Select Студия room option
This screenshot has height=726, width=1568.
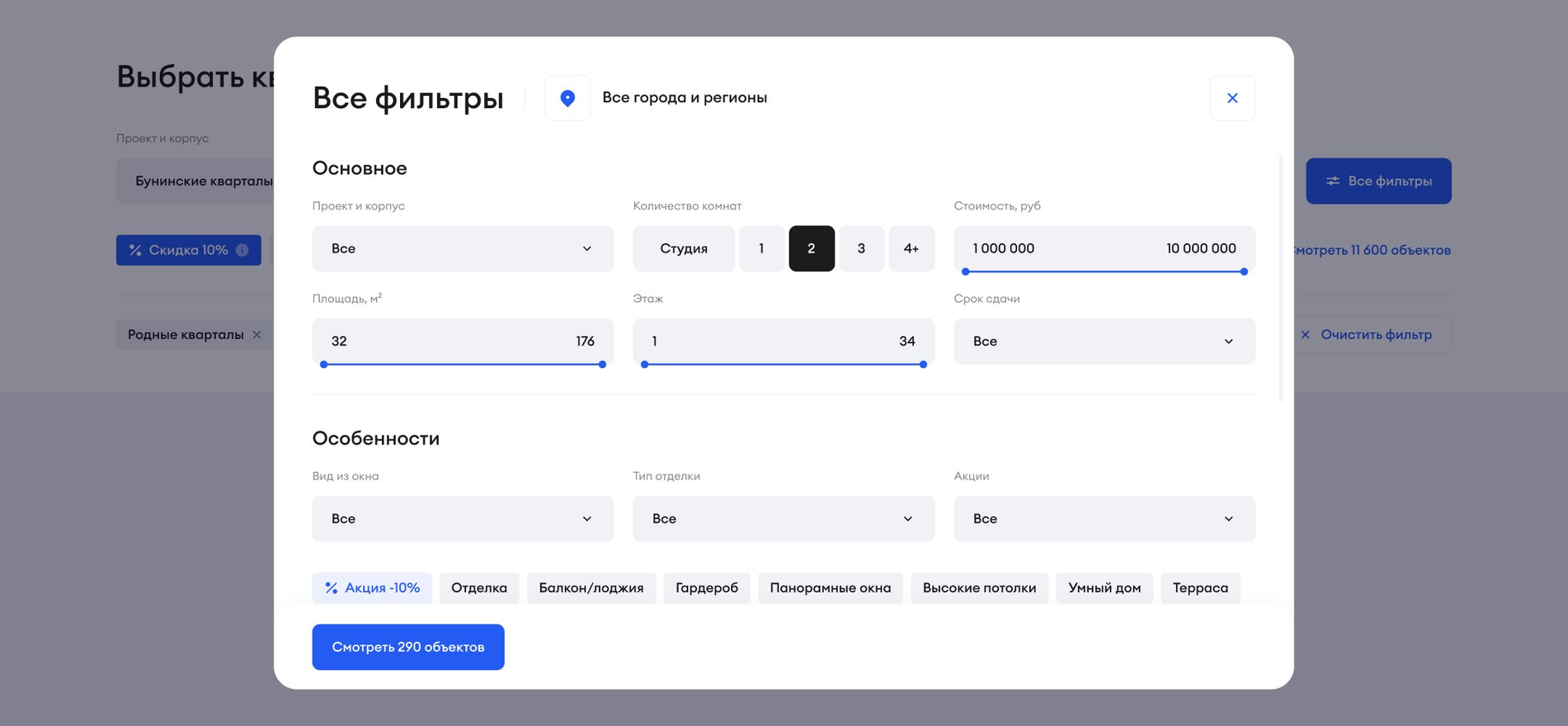[x=683, y=248]
